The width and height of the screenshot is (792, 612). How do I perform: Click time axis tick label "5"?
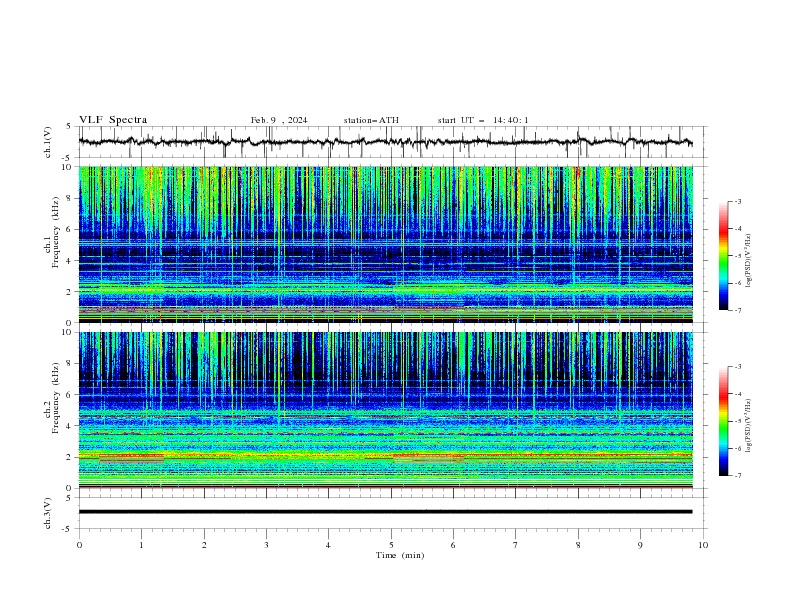pyautogui.click(x=391, y=545)
